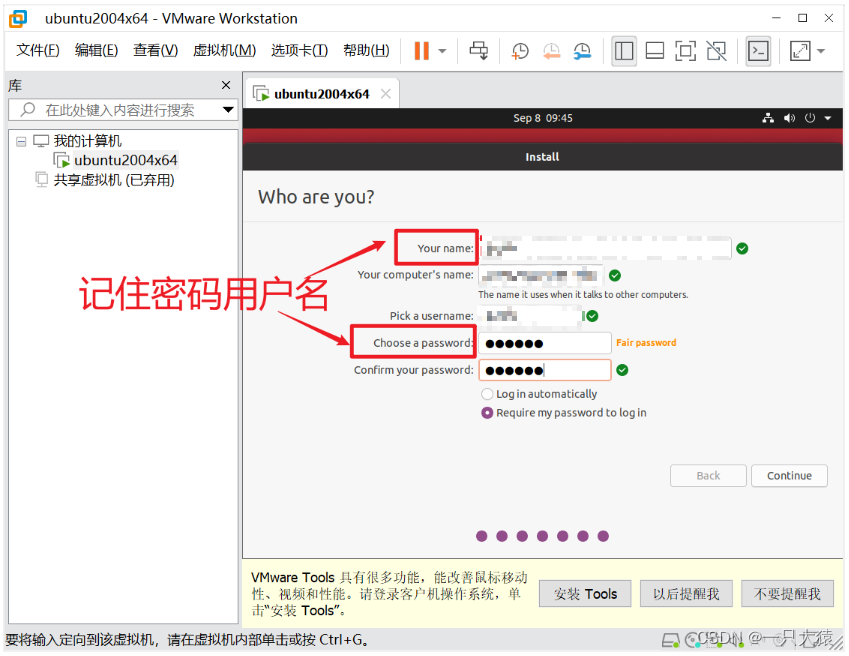This screenshot has width=849, height=656.
Task: Click the 不要提醒我 button
Action: (787, 594)
